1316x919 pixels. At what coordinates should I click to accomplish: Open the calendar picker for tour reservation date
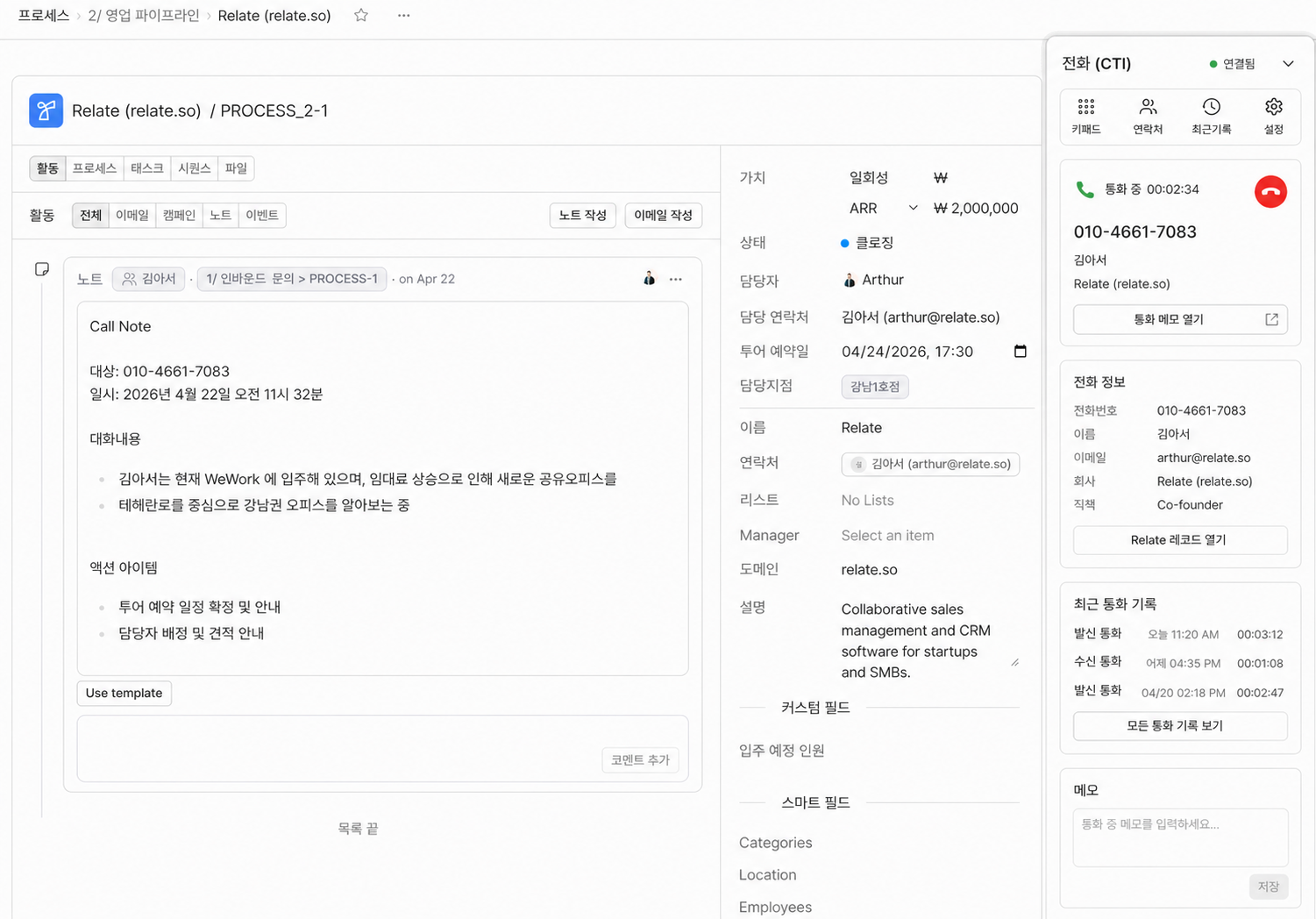[1020, 351]
